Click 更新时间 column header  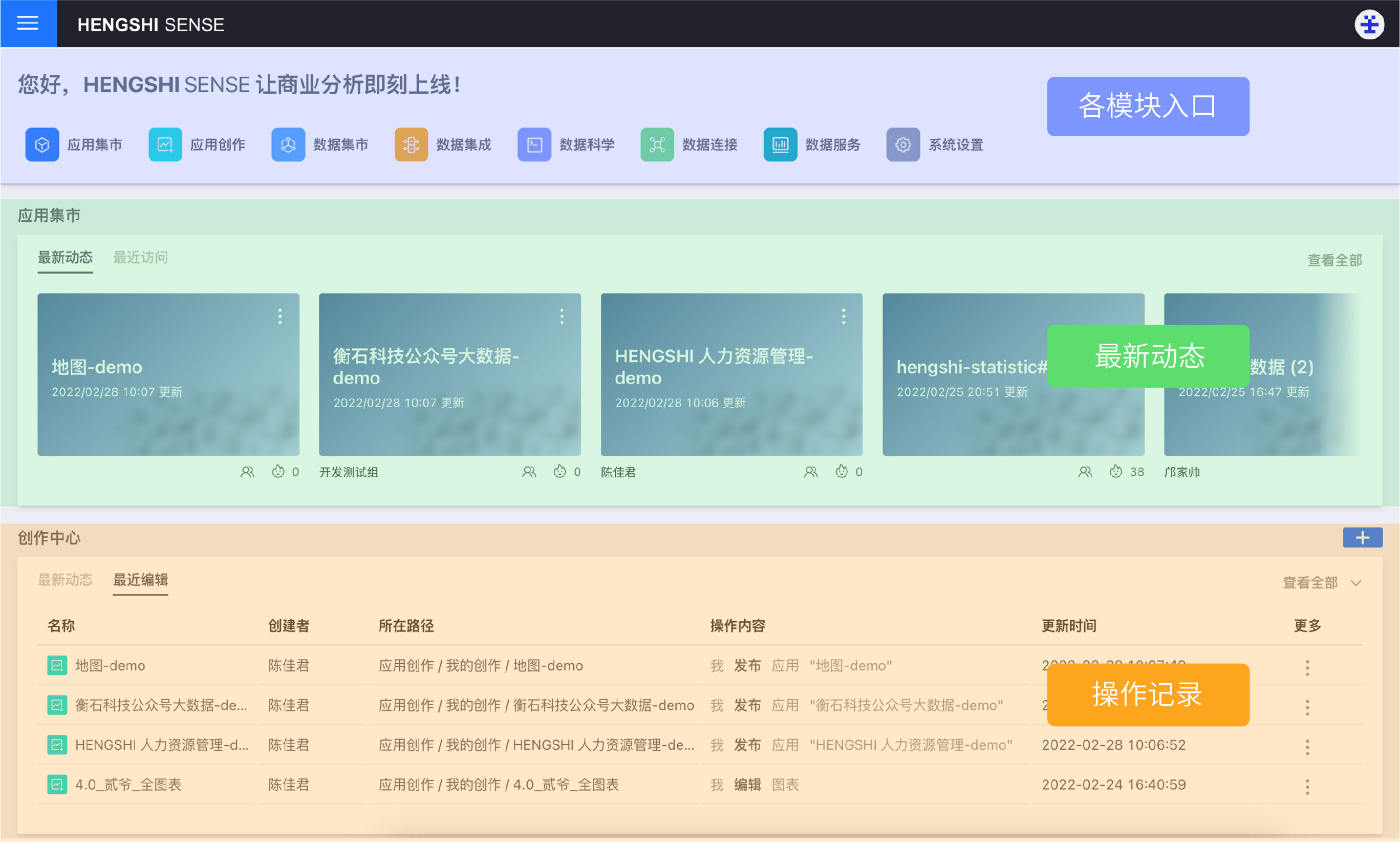pos(1069,626)
